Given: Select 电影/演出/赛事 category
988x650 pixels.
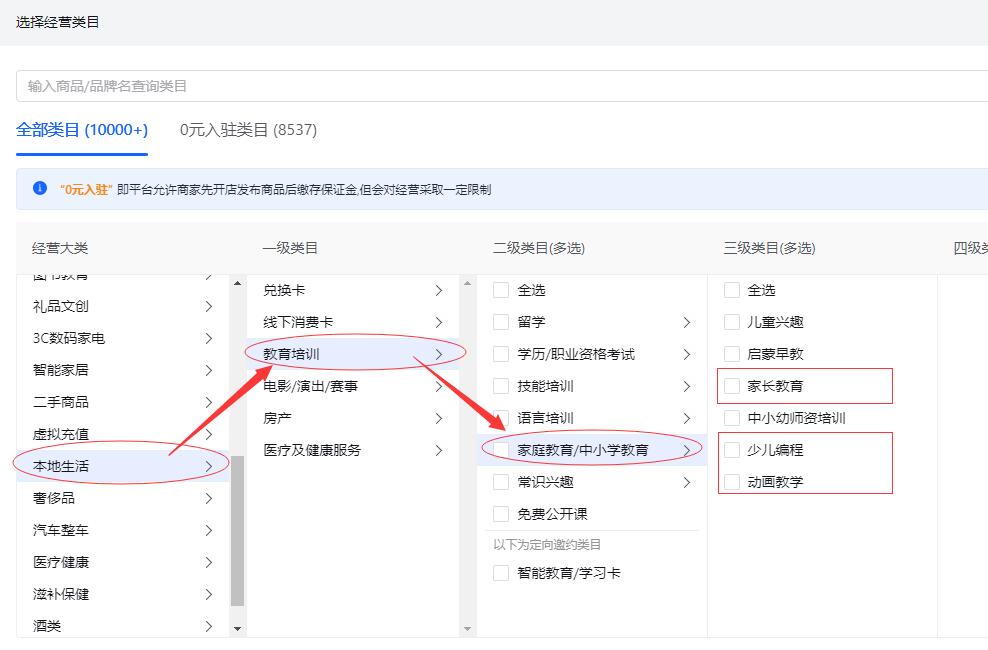Looking at the screenshot, I should (310, 386).
